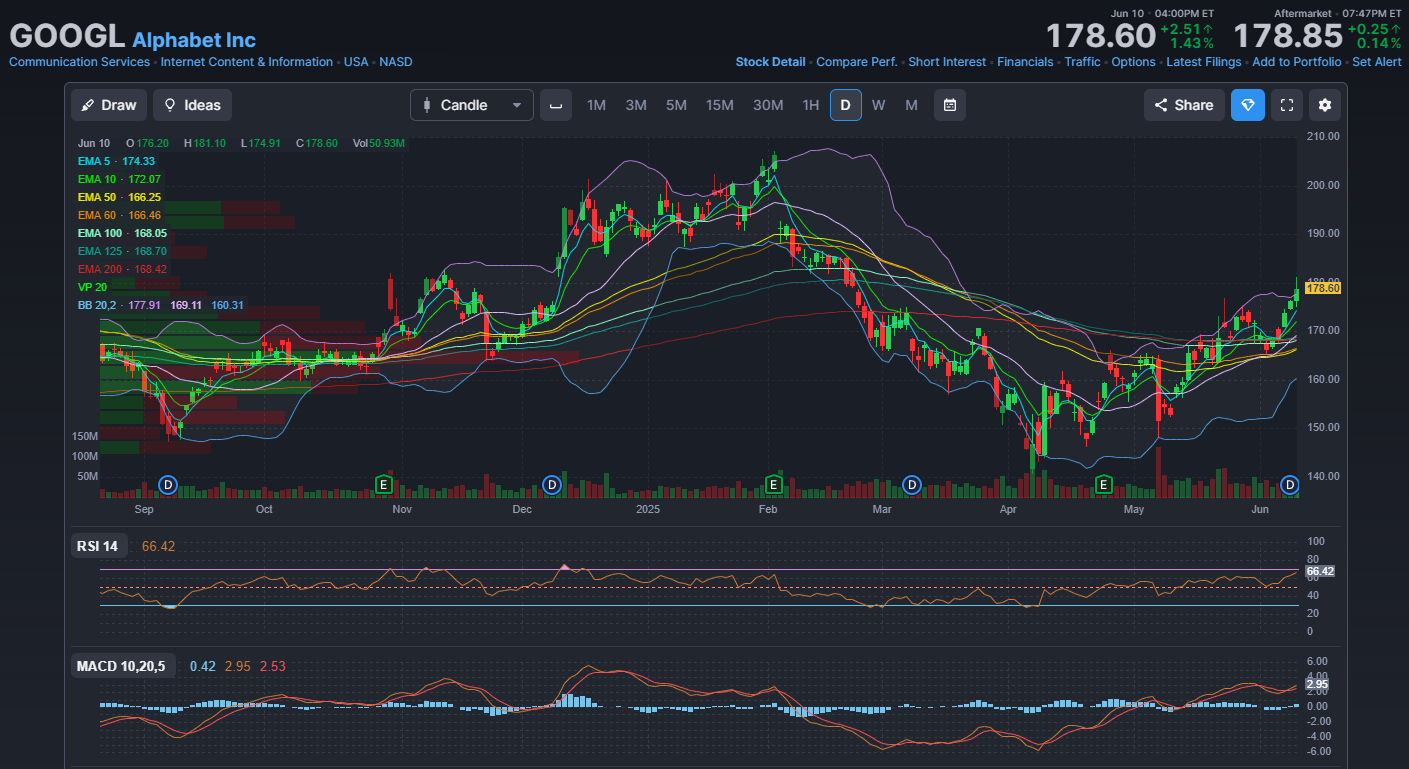Switch to the 3M timeframe
Viewport: 1409px width, 769px height.
pos(636,105)
